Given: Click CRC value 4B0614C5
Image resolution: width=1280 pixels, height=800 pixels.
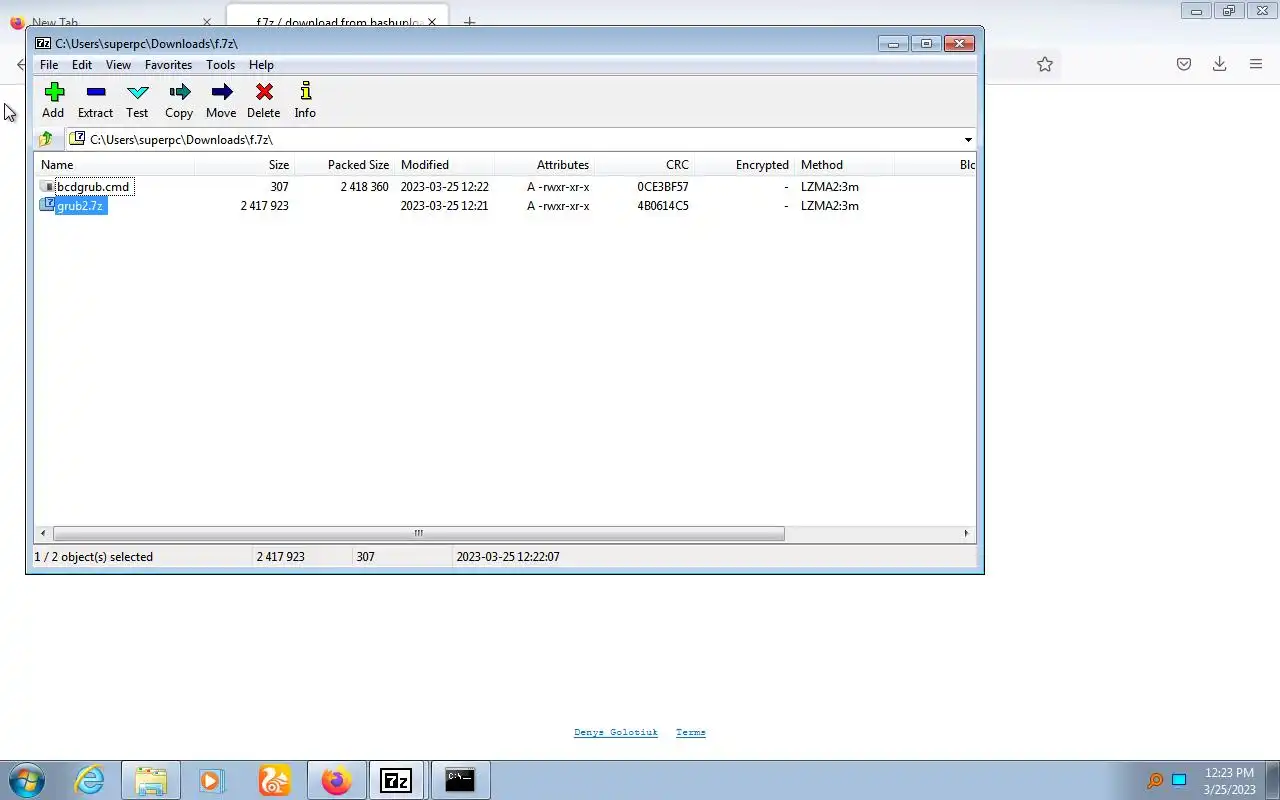Looking at the screenshot, I should 663,206.
